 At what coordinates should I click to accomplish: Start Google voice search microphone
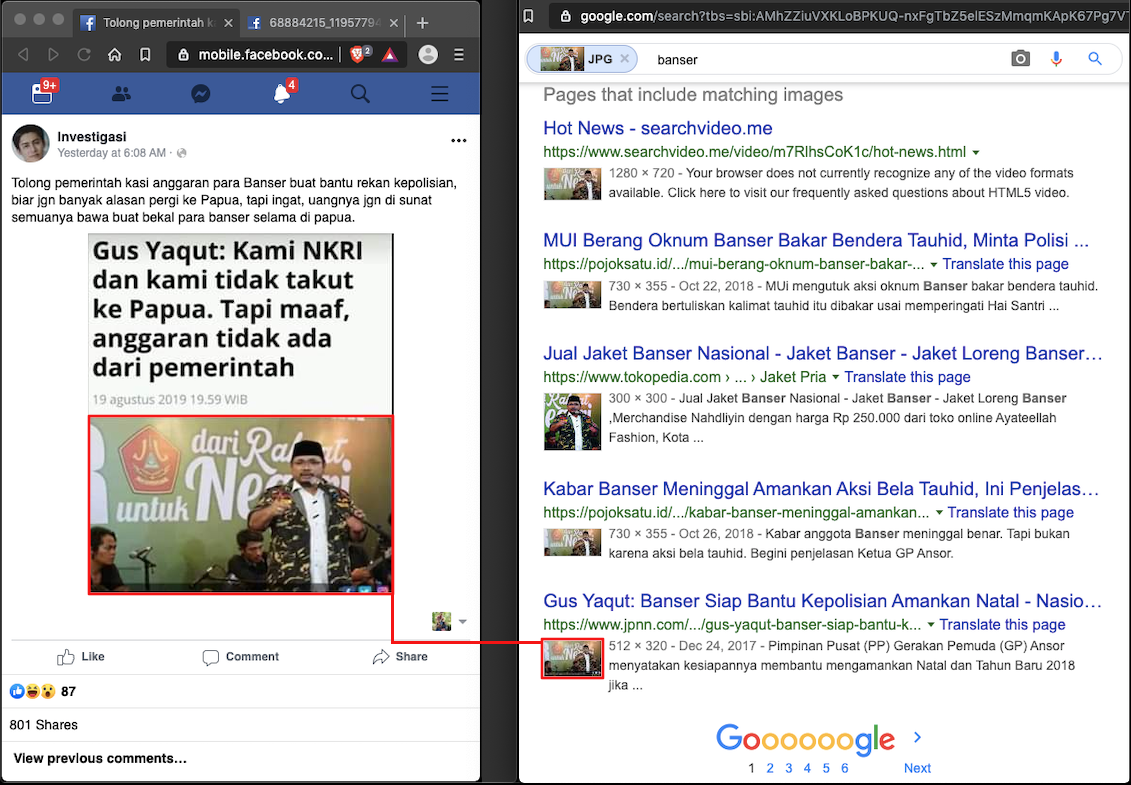(x=1056, y=59)
